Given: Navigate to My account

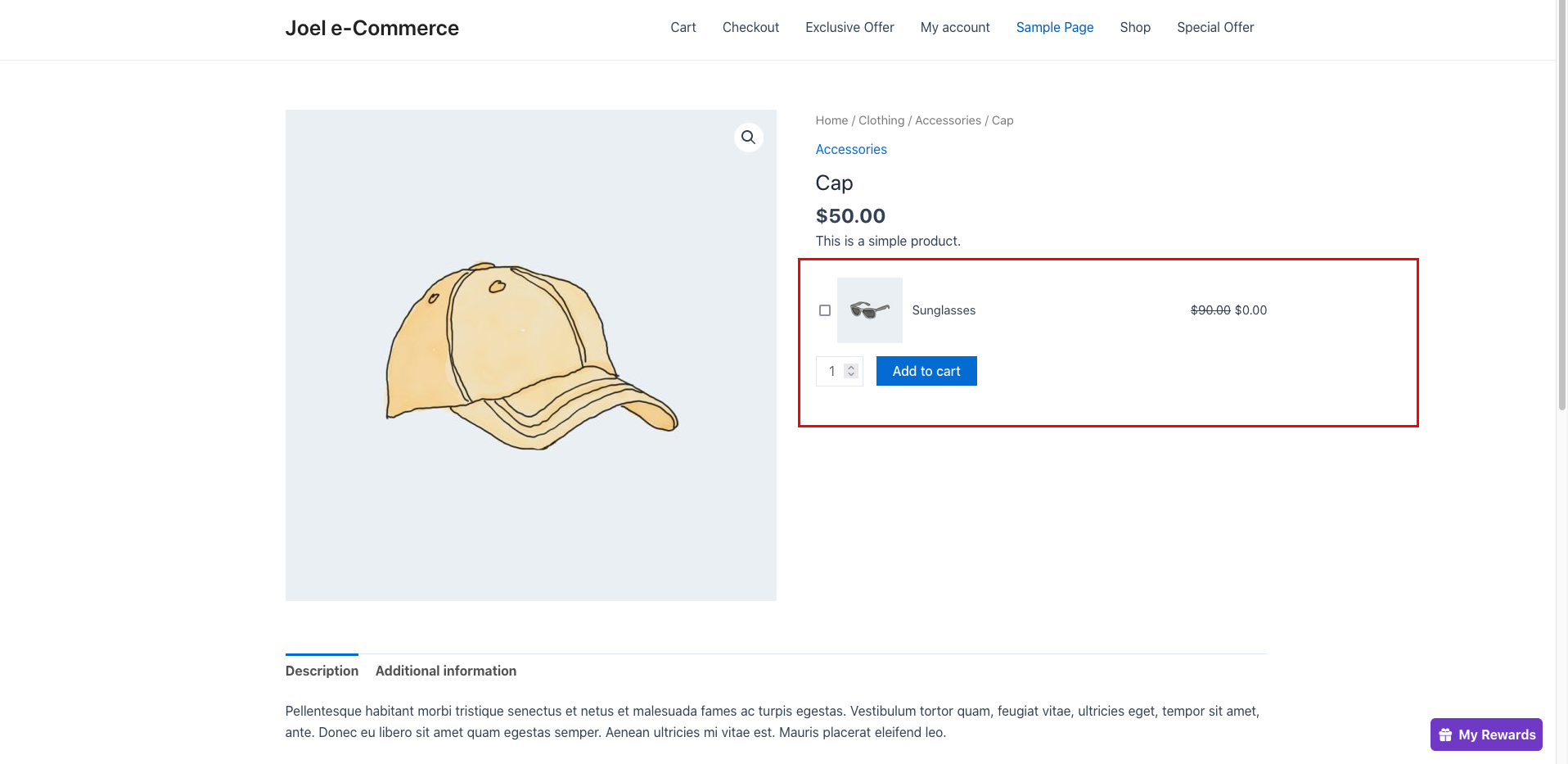Looking at the screenshot, I should 954,28.
